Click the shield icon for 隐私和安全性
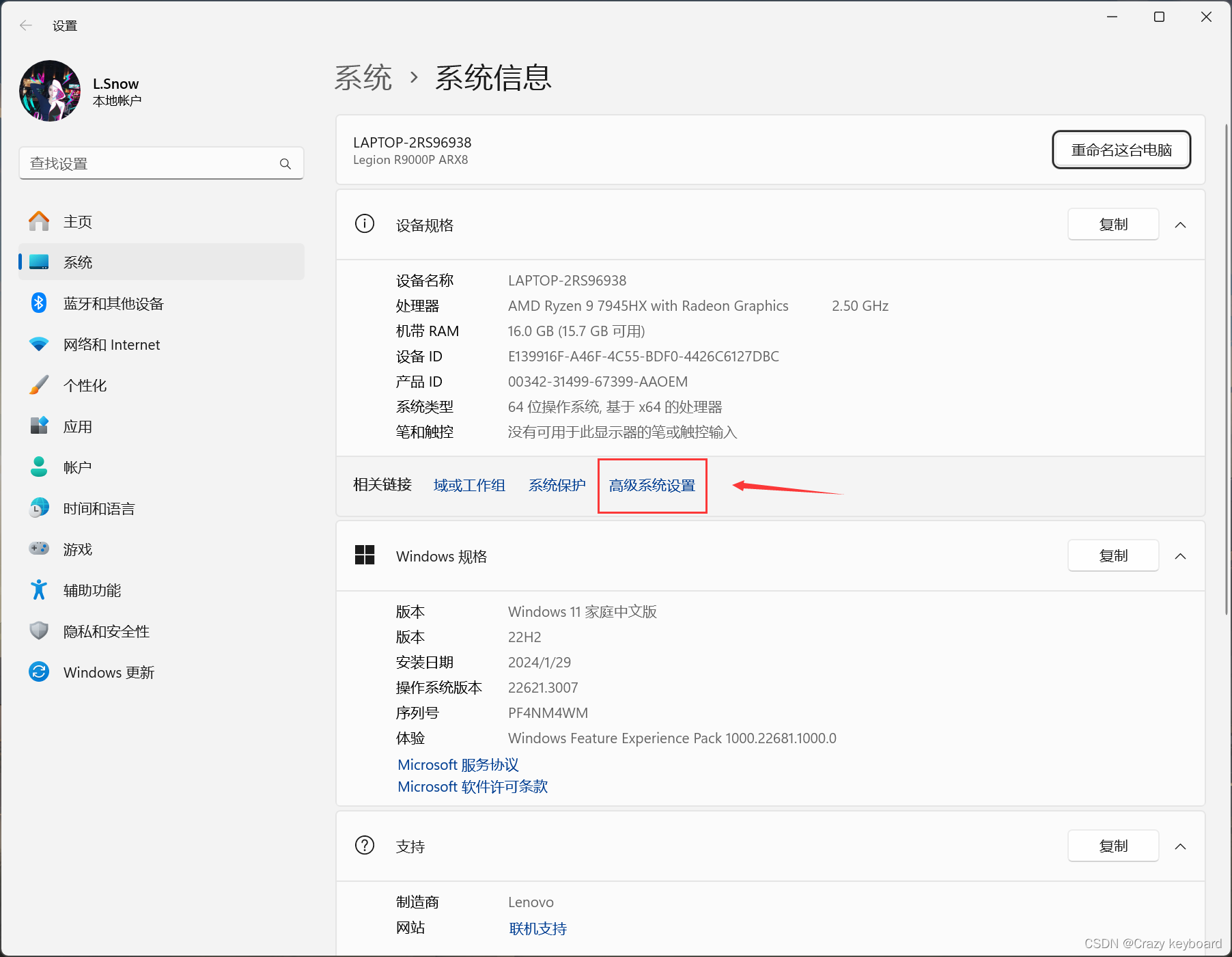Screen dimensions: 1232x957 click(39, 630)
